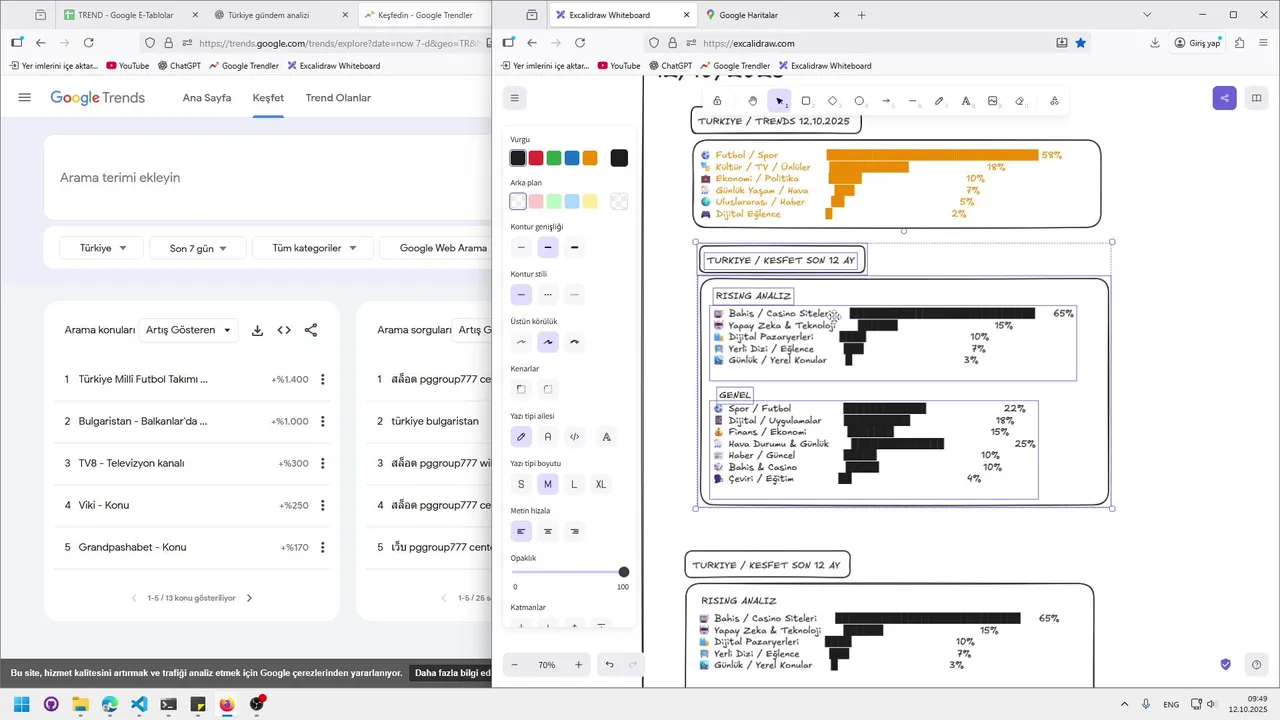Screen dimensions: 1280x720
Task: Select the Diamond shape tool
Action: coord(833,101)
